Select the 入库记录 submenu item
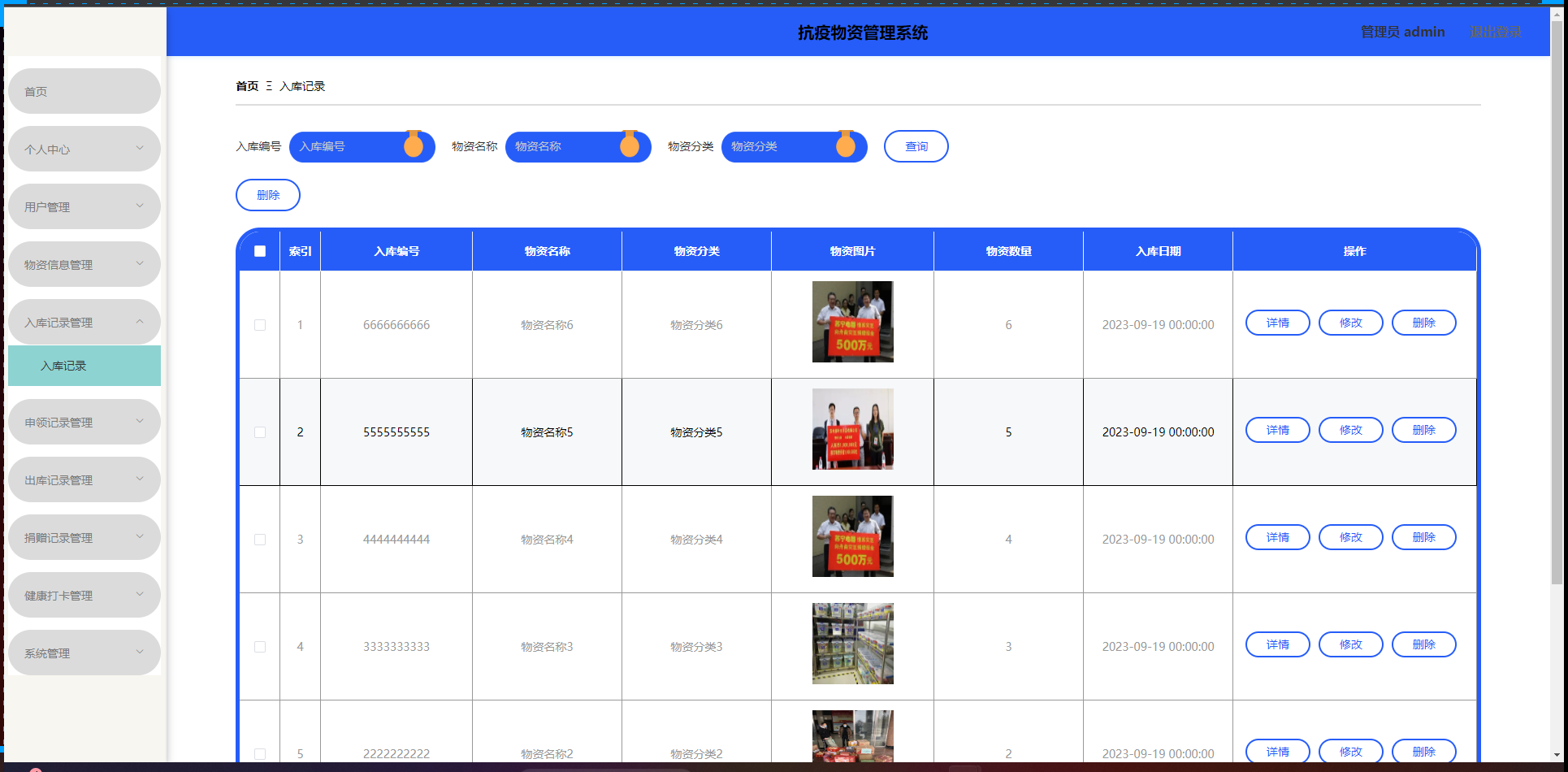Image resolution: width=1568 pixels, height=772 pixels. (x=84, y=366)
